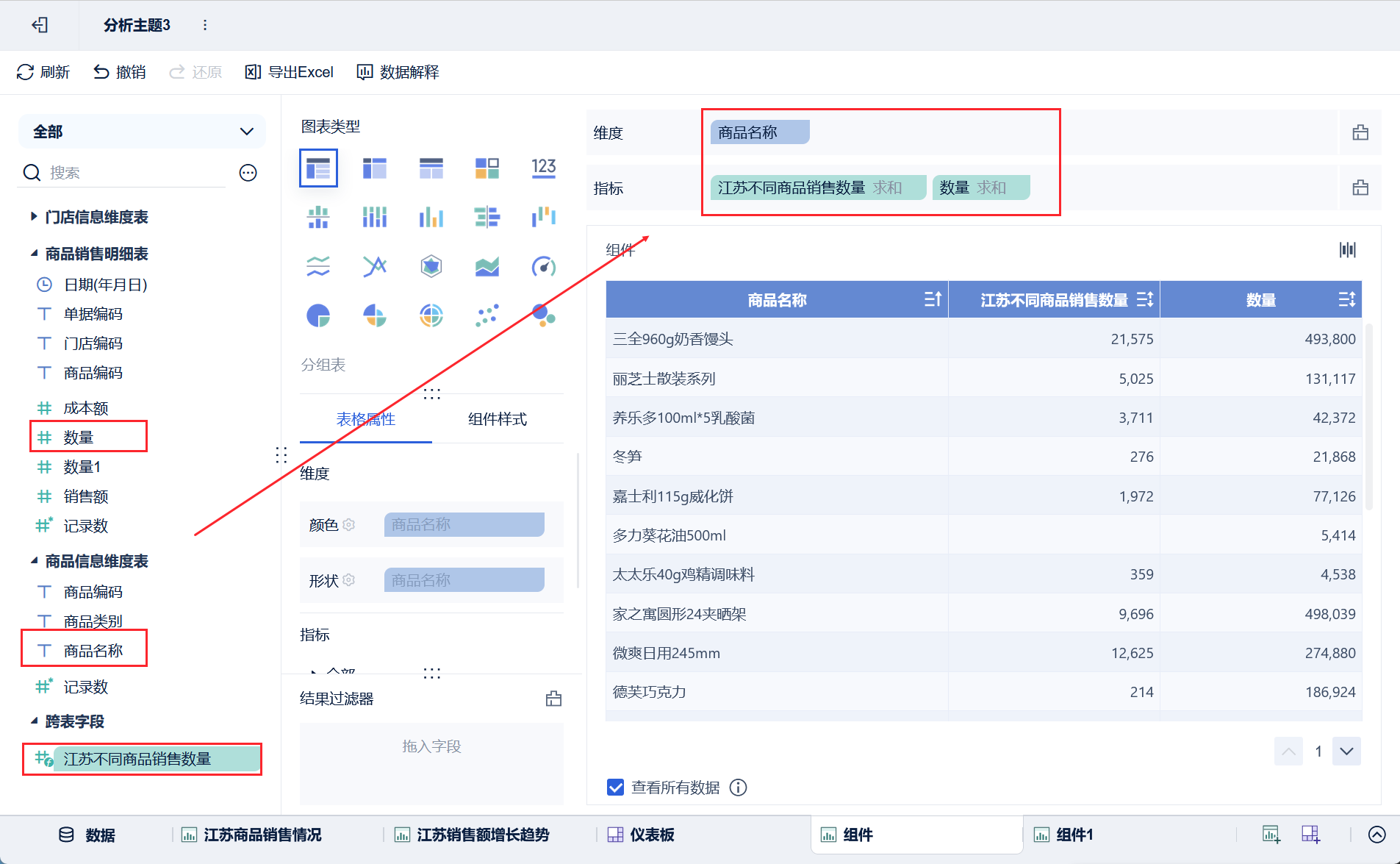Pick the range area chart icon
1400x864 pixels.
click(487, 266)
